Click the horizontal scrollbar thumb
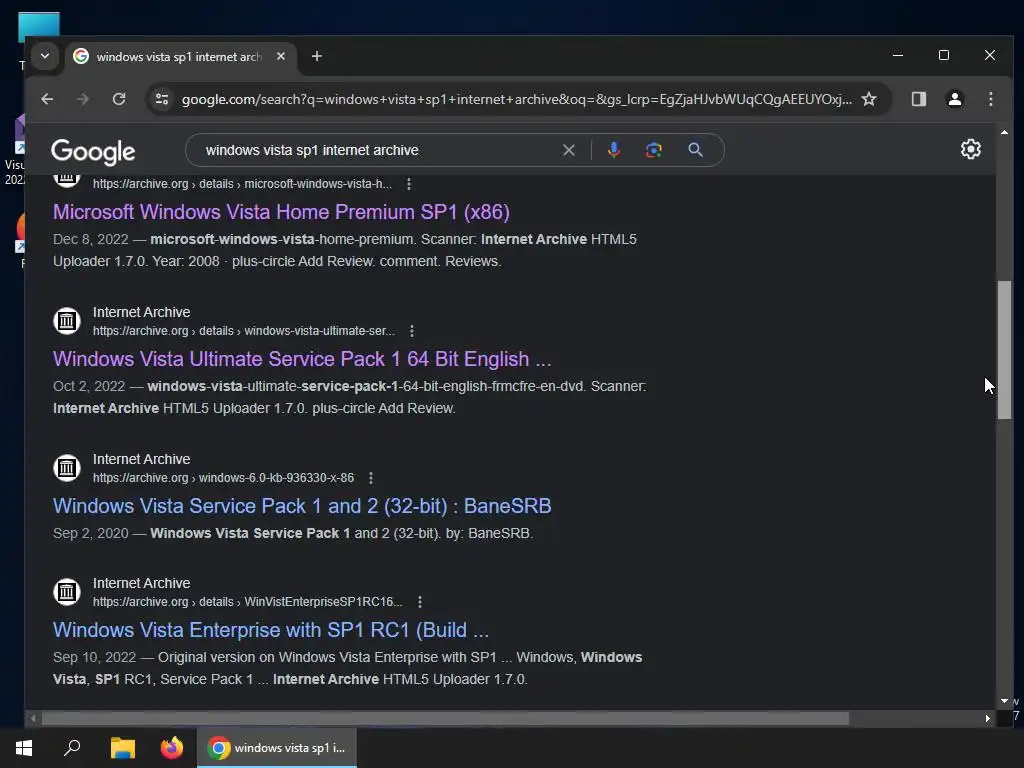 (445, 718)
